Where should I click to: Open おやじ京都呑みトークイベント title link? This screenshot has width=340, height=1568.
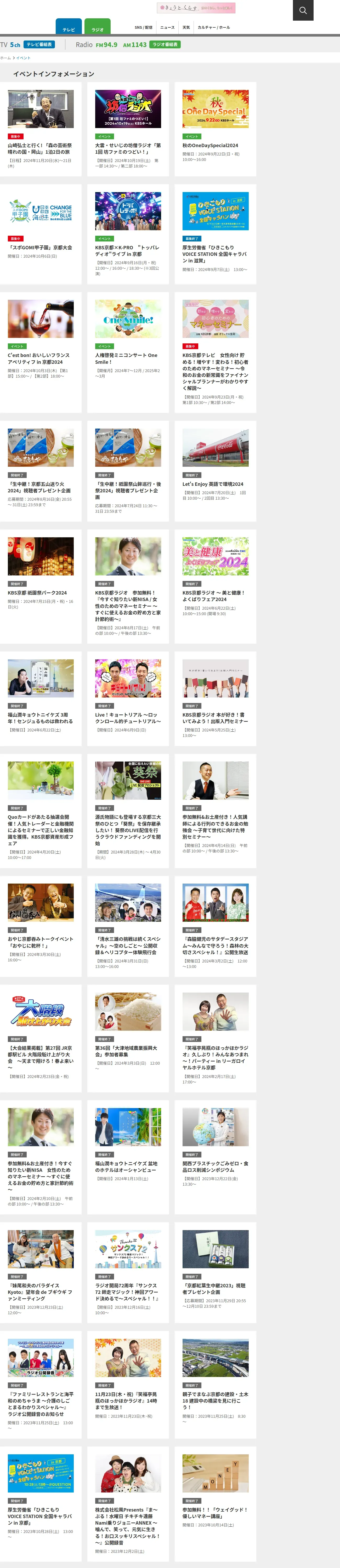[x=40, y=942]
